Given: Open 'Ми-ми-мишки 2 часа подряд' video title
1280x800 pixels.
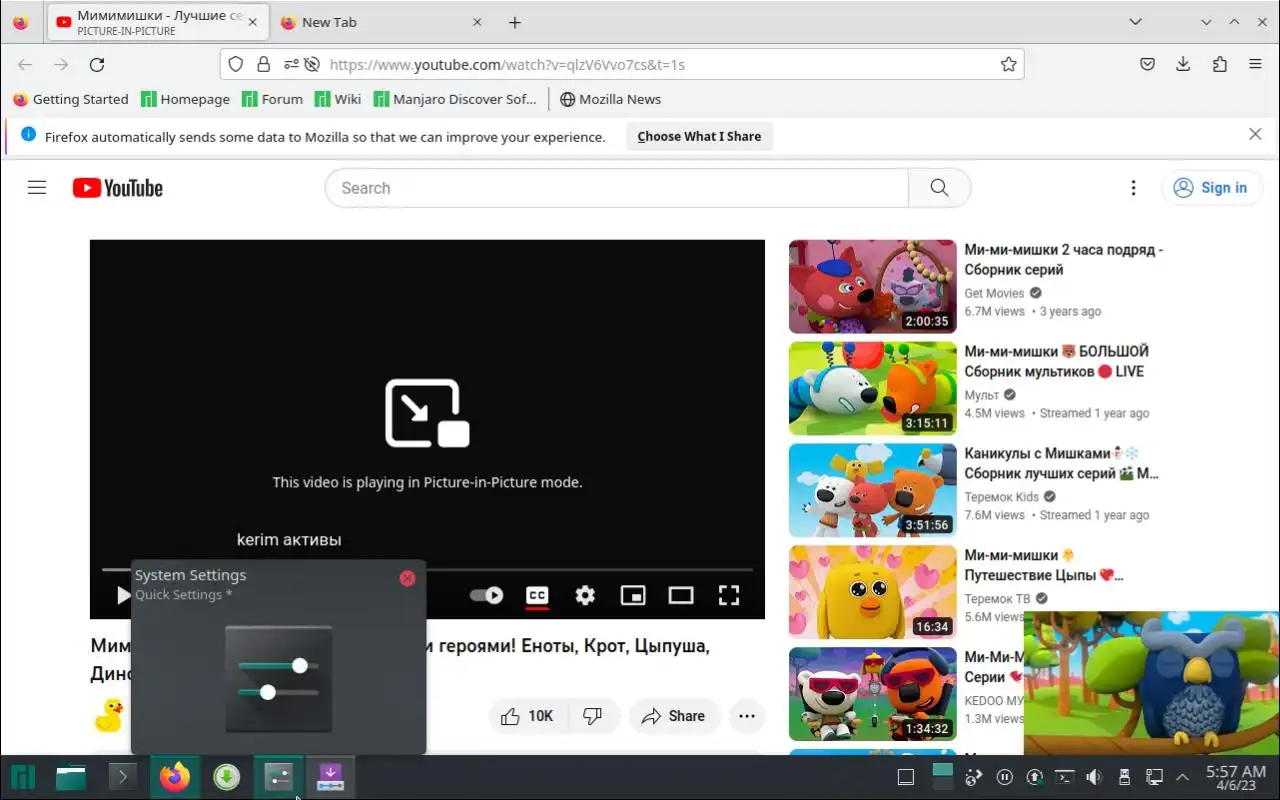Looking at the screenshot, I should tap(1063, 260).
